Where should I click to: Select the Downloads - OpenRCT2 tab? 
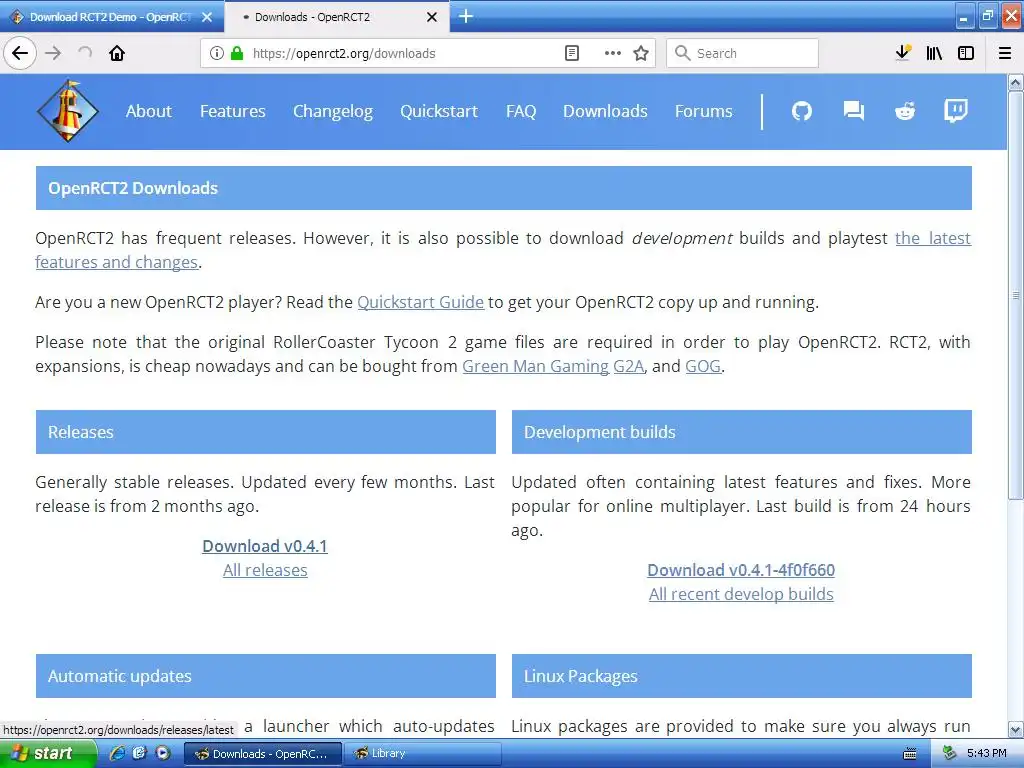(336, 17)
